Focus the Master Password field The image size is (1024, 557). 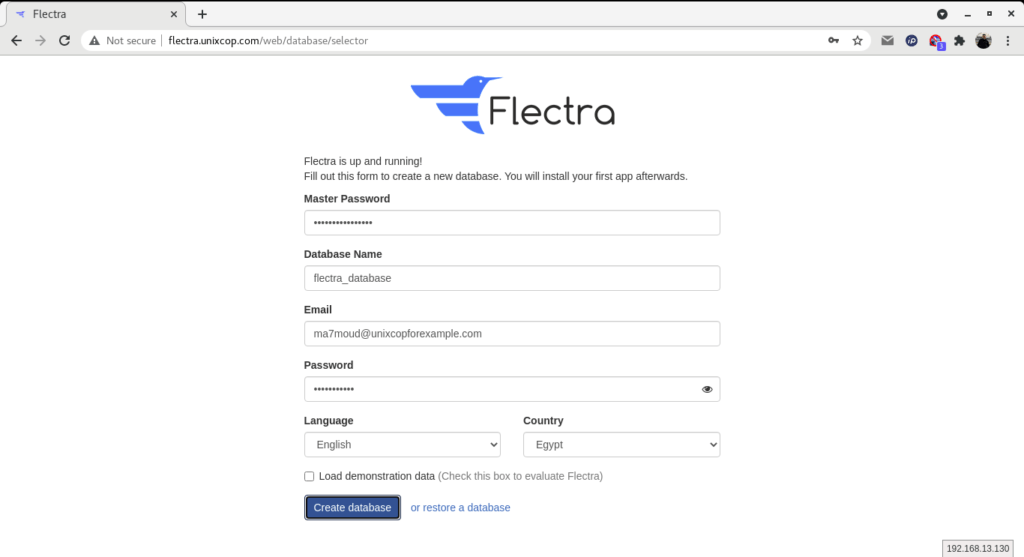coord(512,223)
